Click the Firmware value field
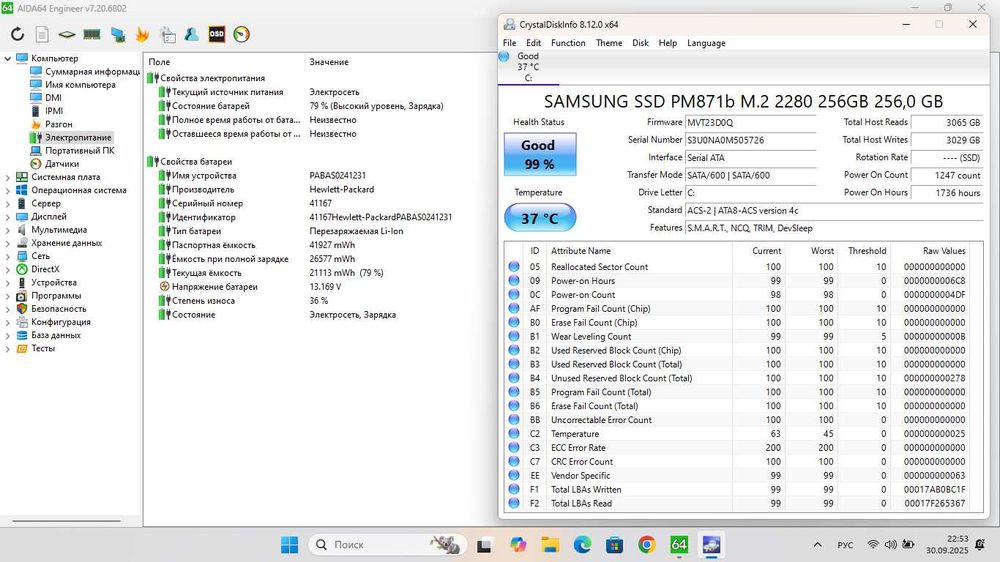This screenshot has height=562, width=1000. 751,122
